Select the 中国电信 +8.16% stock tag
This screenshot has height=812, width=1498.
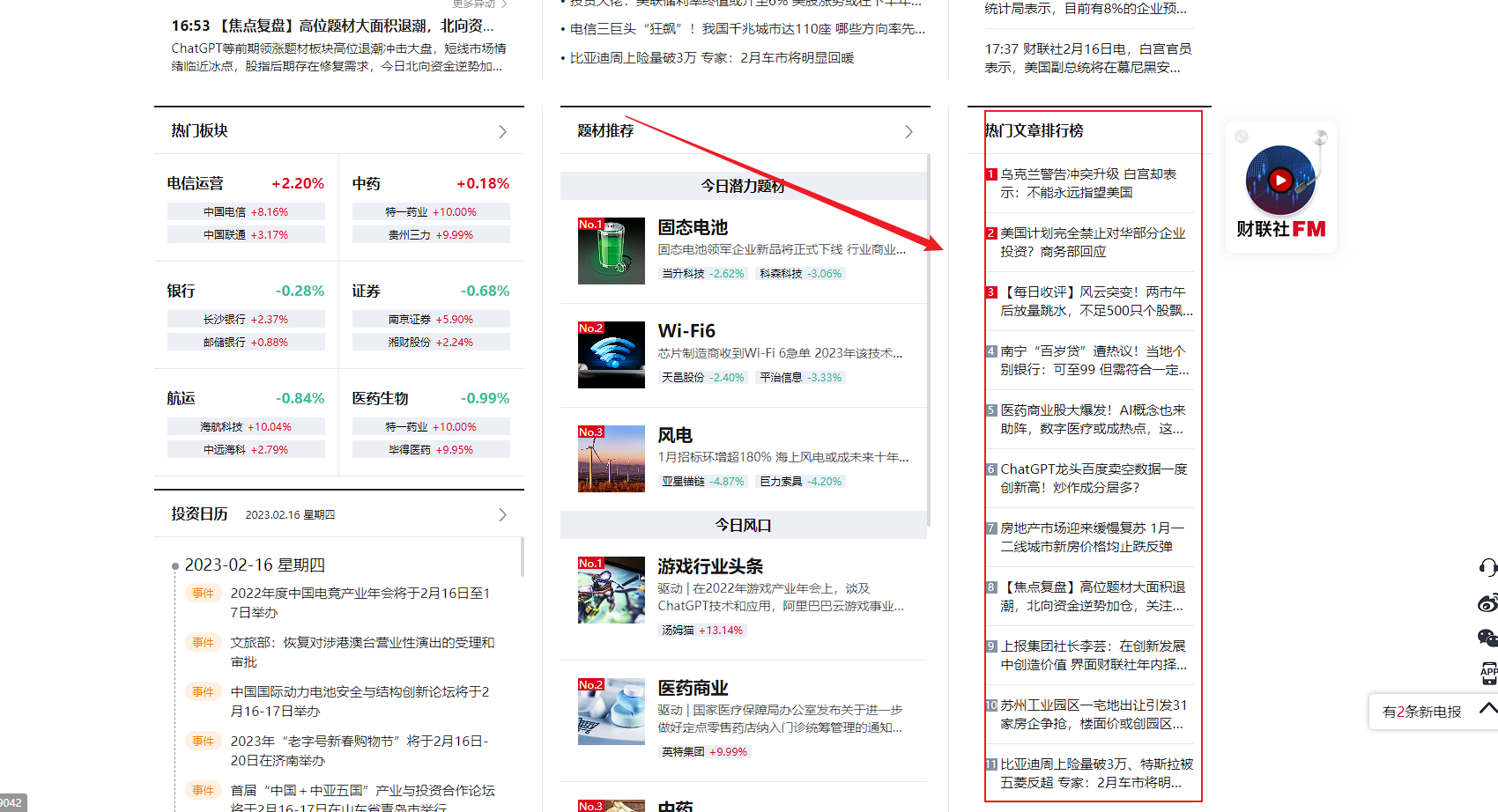tap(245, 211)
